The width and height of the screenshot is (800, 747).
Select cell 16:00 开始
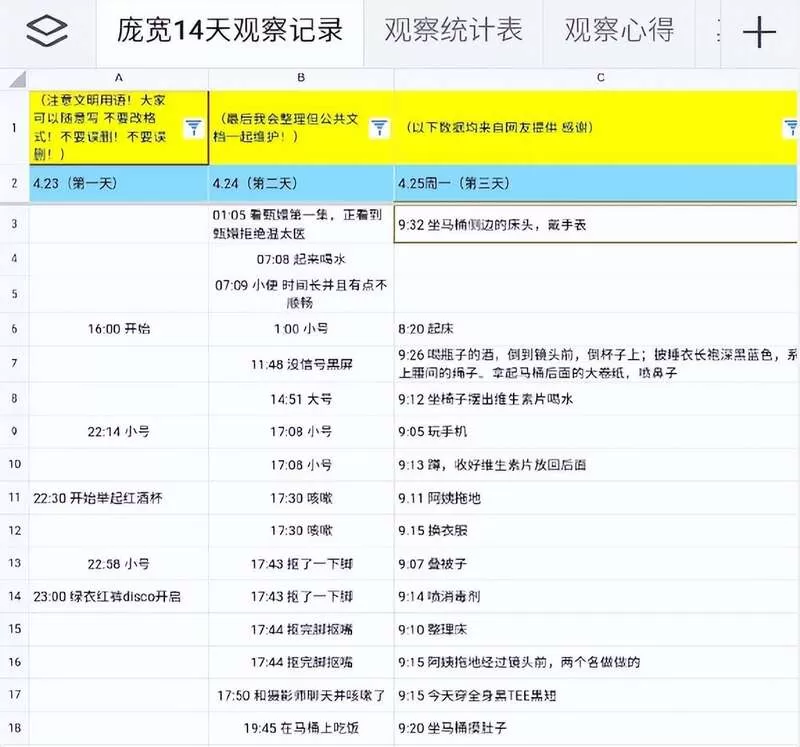tap(118, 329)
